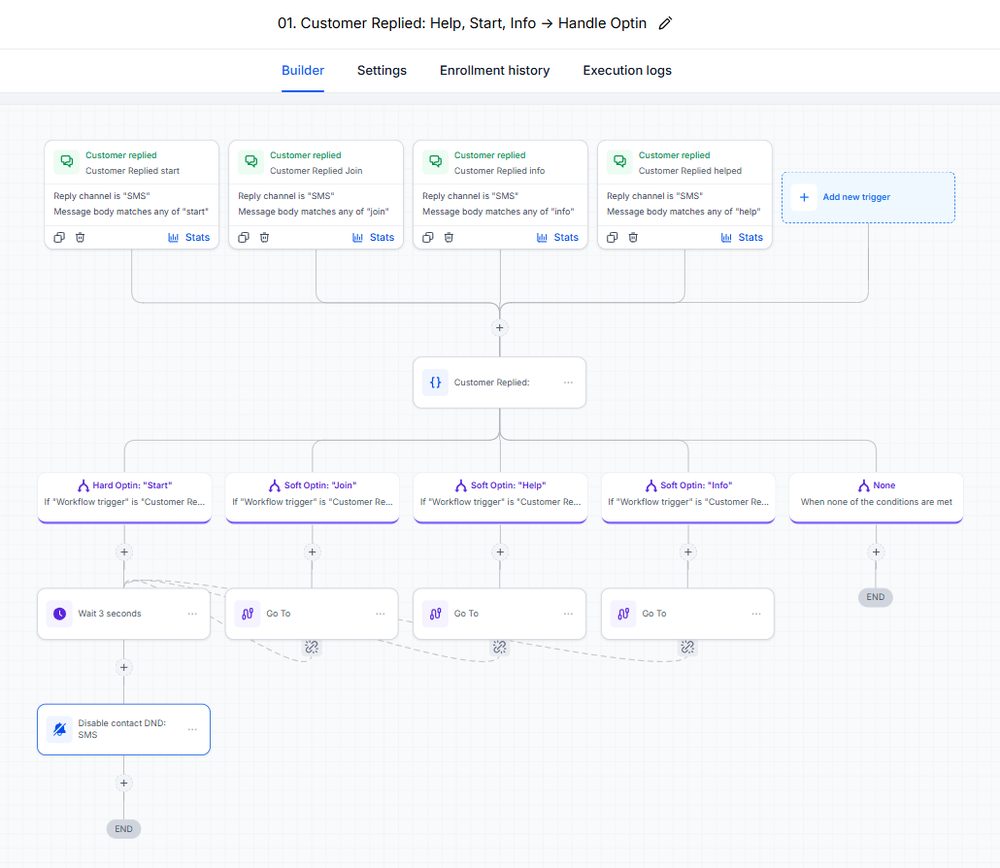
Task: Click the workflow title text
Action: point(462,24)
